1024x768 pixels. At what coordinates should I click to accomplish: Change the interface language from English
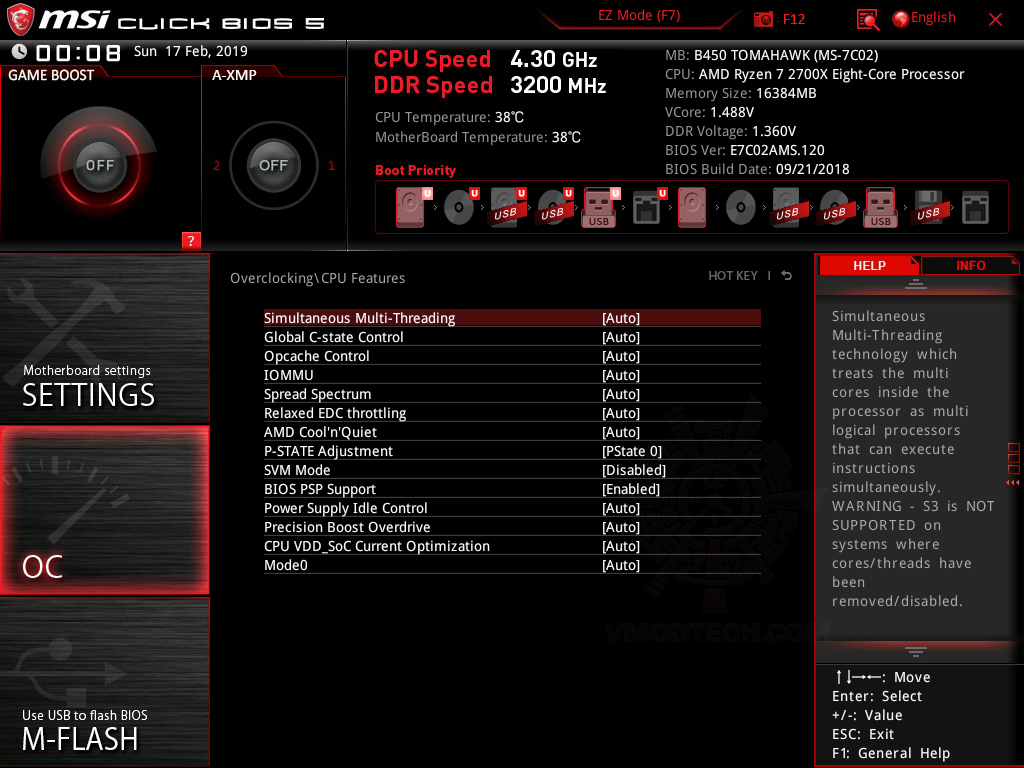point(924,17)
